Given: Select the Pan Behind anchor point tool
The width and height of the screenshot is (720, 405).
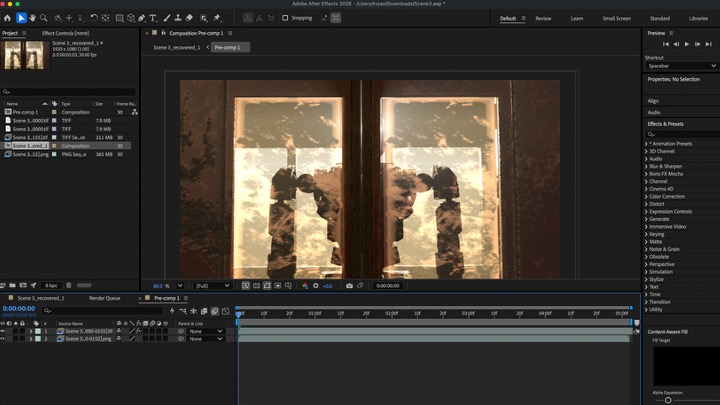Looking at the screenshot, I should click(106, 18).
